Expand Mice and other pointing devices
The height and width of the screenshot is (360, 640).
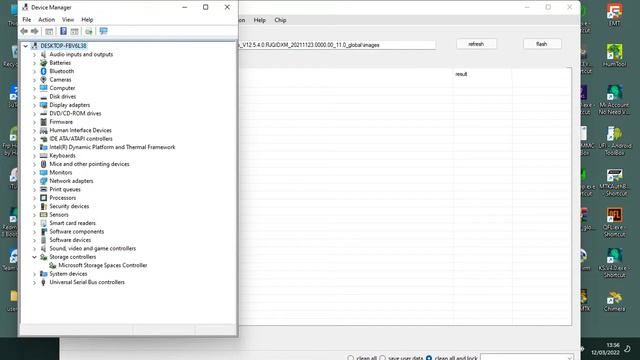coord(34,164)
